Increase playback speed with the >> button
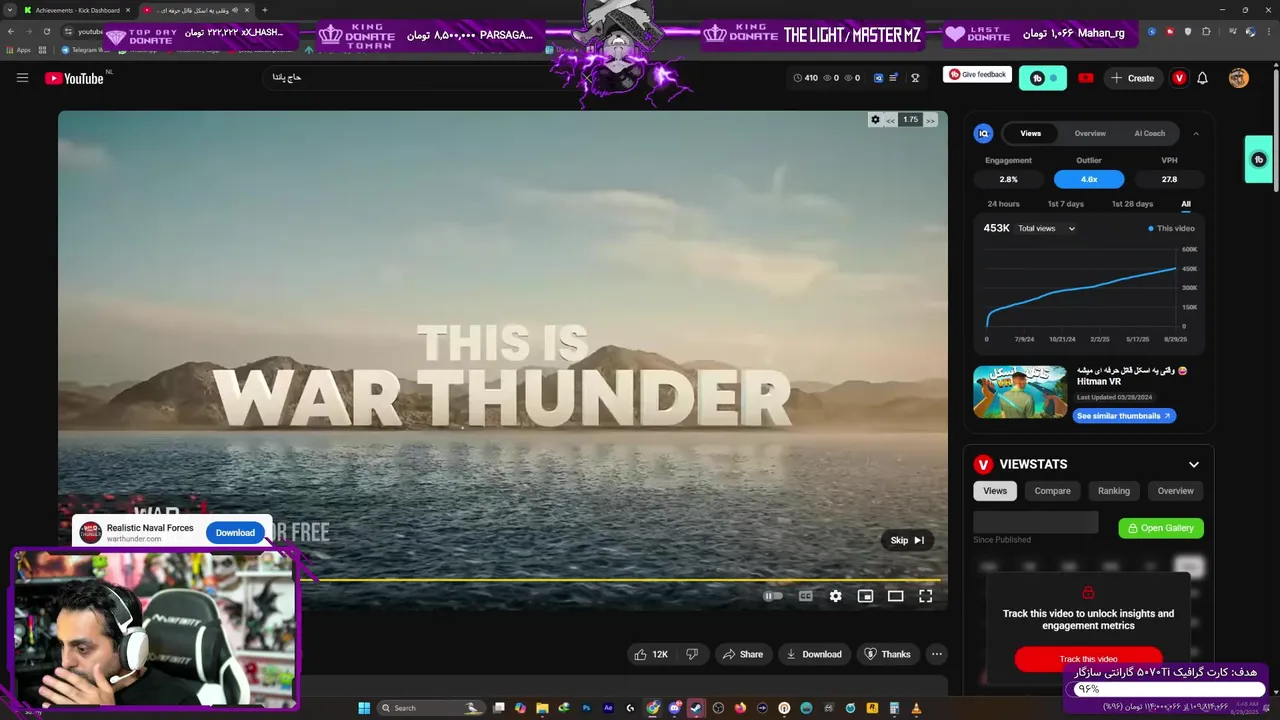Viewport: 1280px width, 720px height. pyautogui.click(x=930, y=120)
